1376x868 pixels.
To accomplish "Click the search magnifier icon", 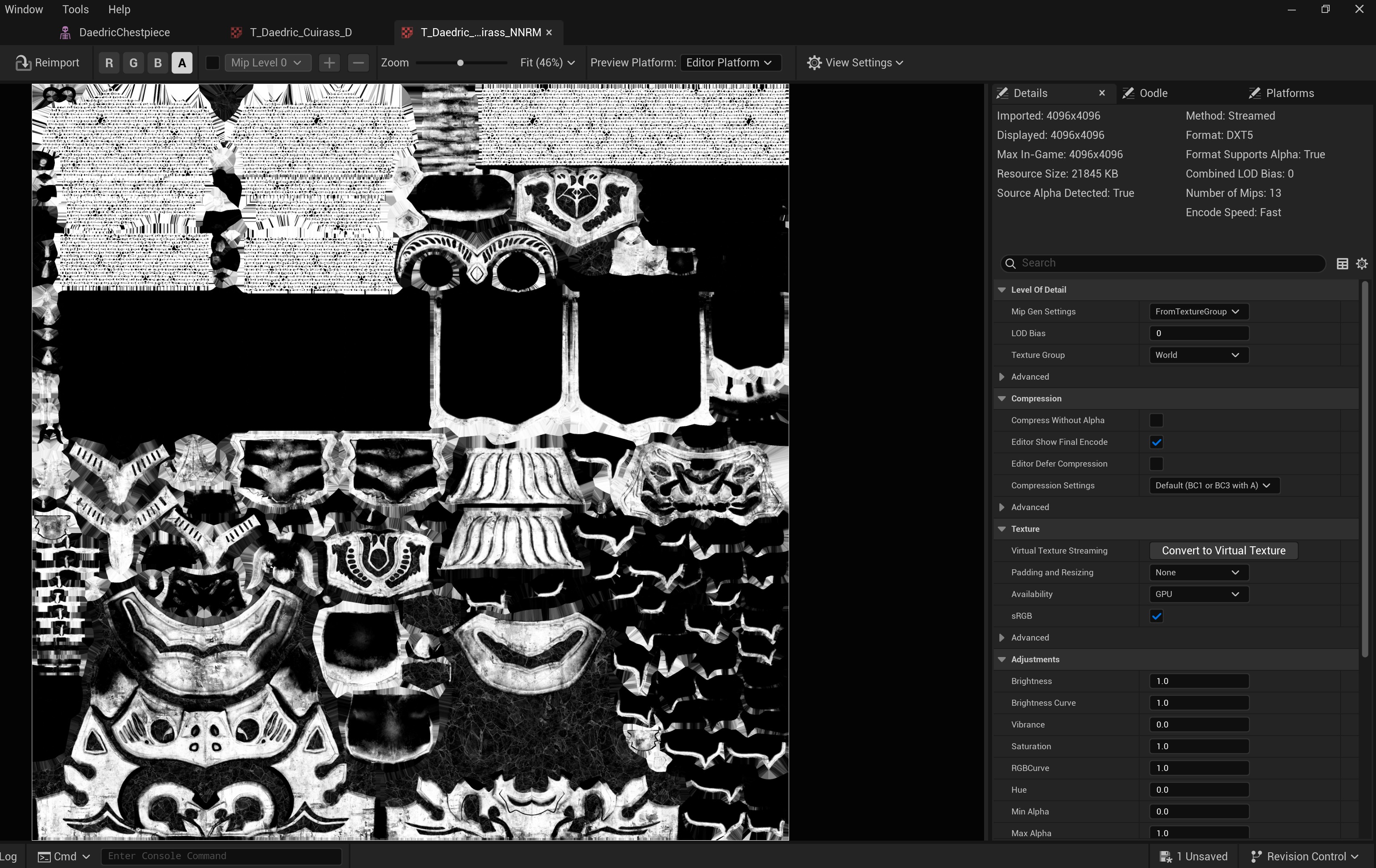I will tap(1010, 263).
